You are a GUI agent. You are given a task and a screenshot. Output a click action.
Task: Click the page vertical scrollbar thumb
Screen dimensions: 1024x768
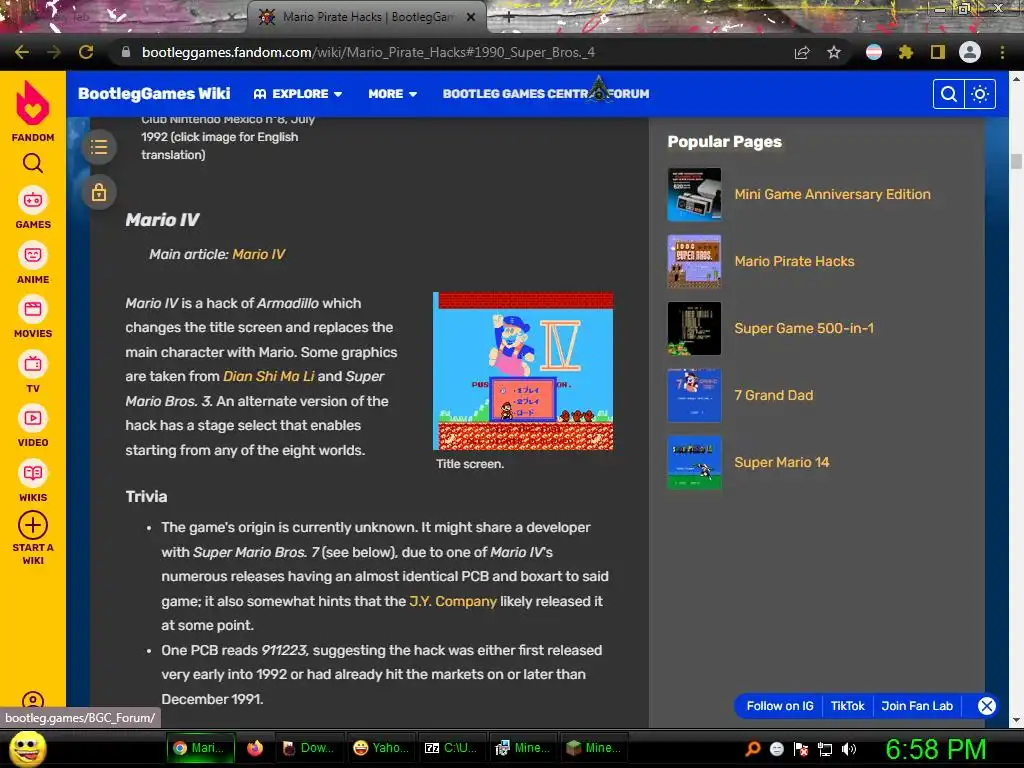(1016, 161)
